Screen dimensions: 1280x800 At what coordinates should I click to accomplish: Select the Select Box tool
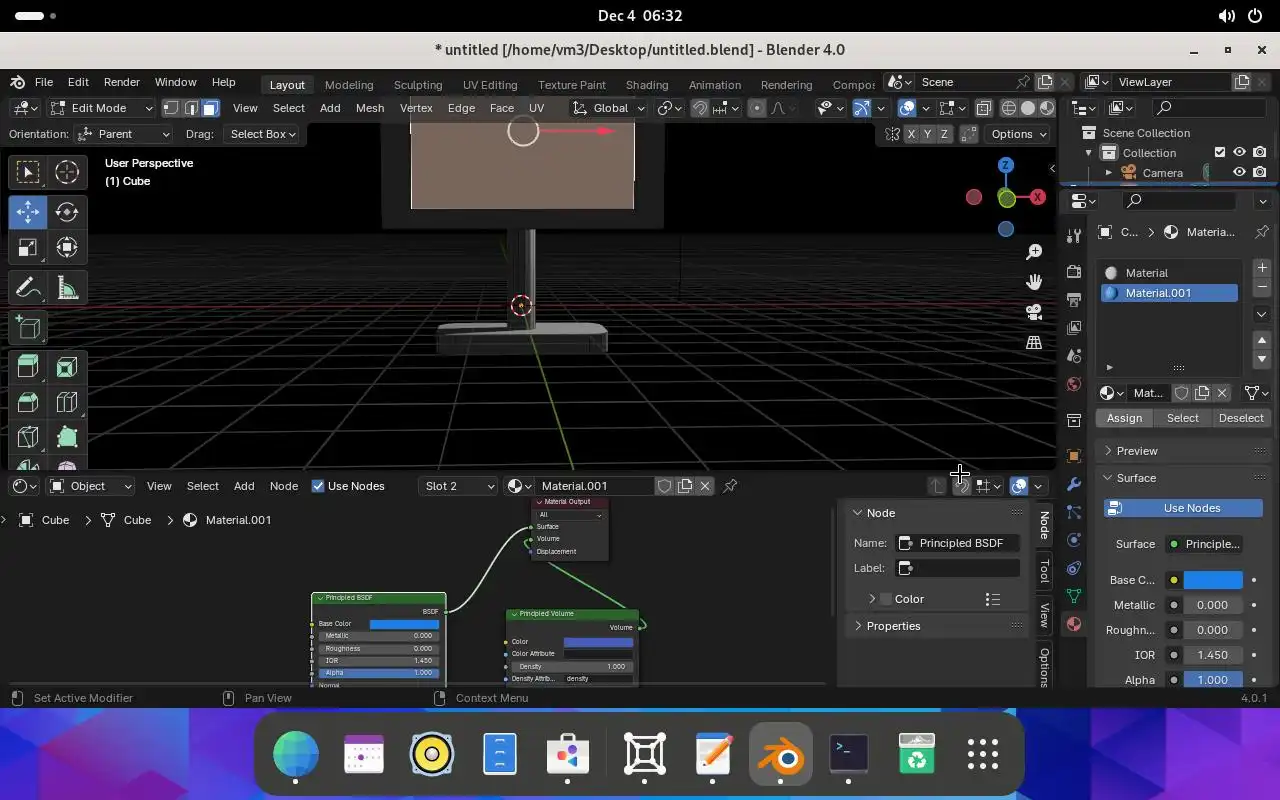28,173
